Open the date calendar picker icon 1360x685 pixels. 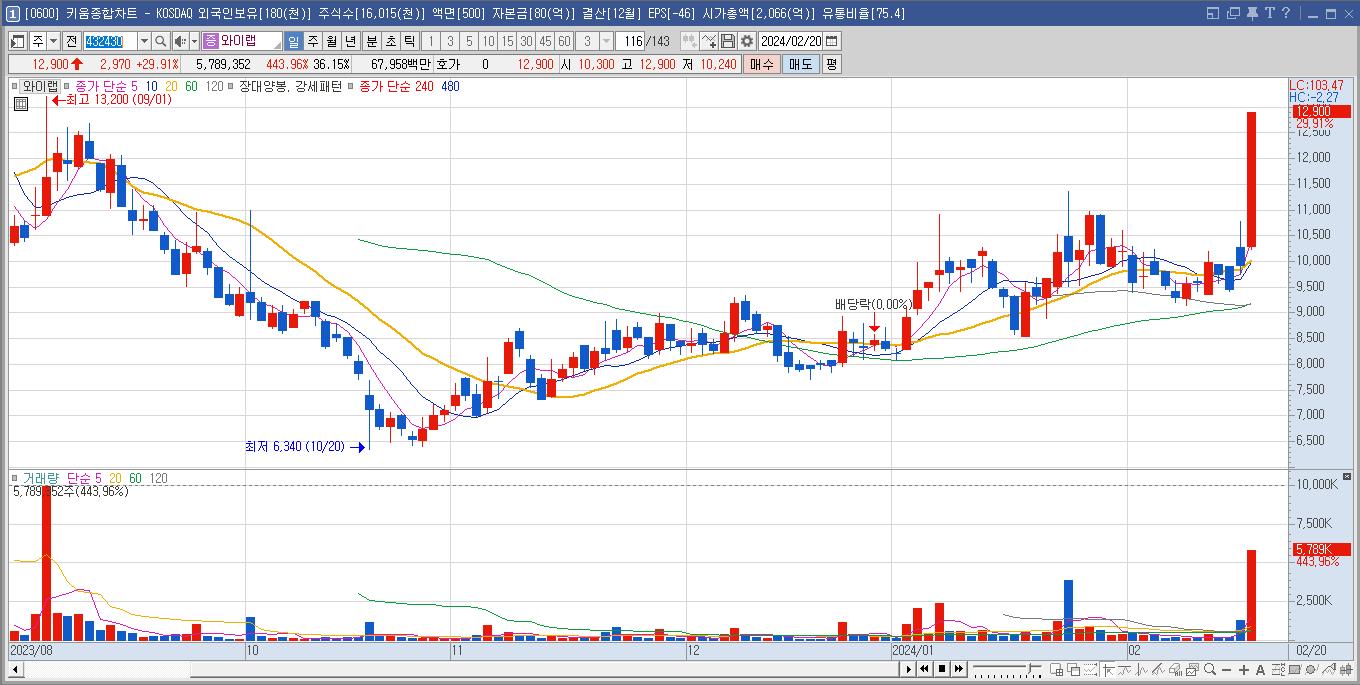pos(832,41)
